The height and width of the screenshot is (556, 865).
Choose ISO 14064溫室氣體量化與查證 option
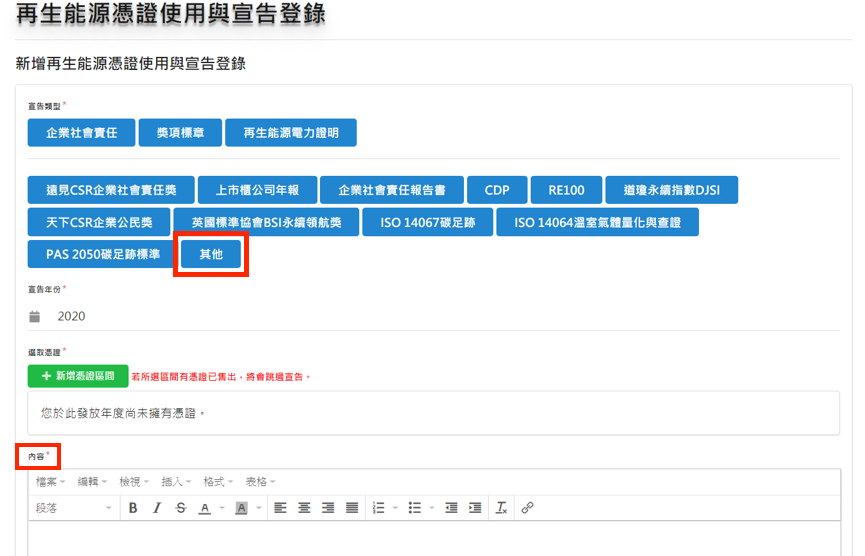tap(597, 222)
